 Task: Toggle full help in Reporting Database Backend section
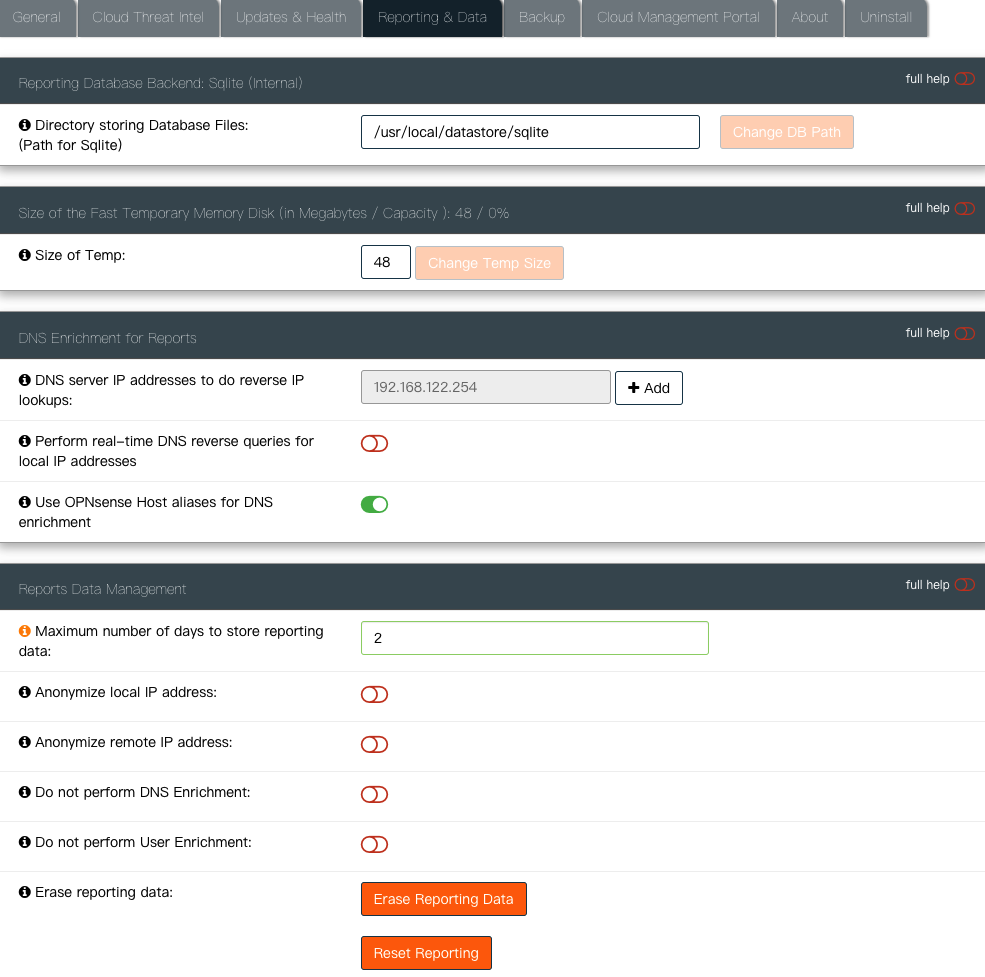click(x=964, y=79)
